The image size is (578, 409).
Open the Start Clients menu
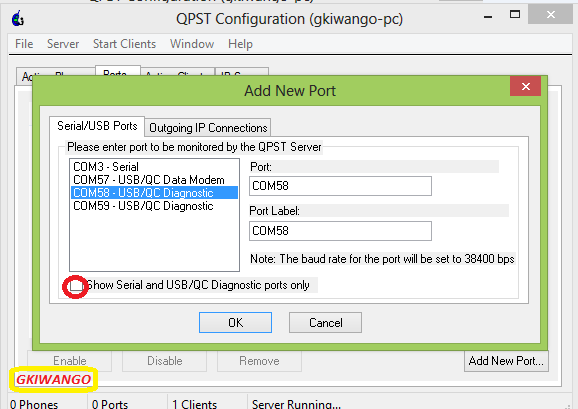coord(124,44)
